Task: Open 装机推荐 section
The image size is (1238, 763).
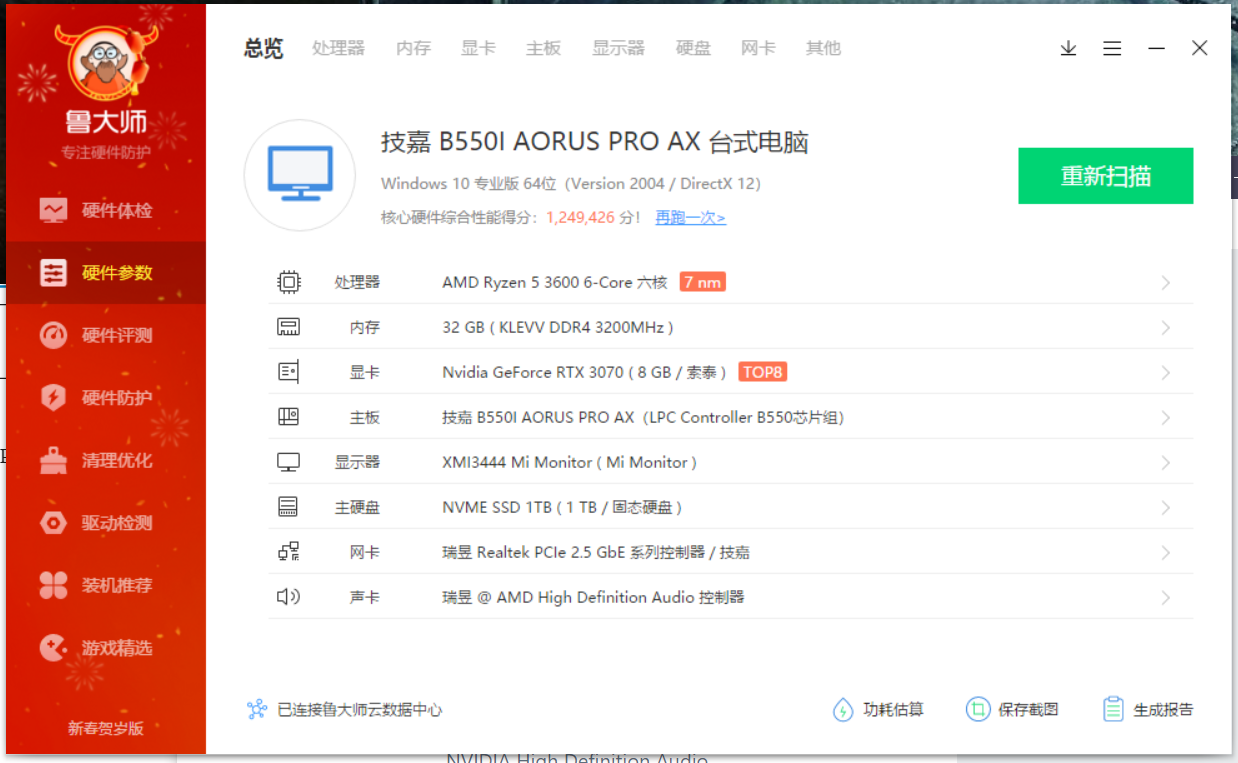Action: (x=105, y=585)
